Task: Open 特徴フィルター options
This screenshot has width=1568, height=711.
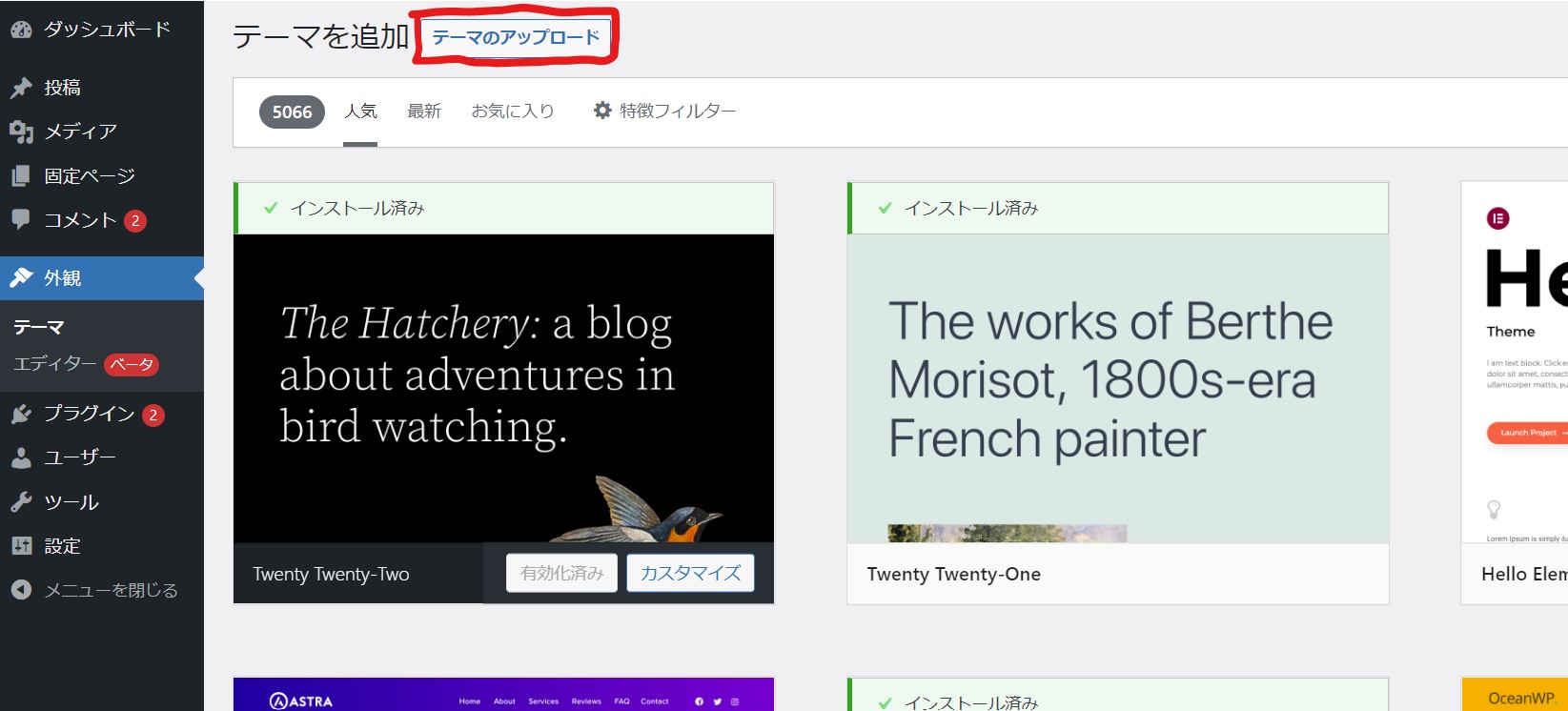Action: [x=665, y=112]
